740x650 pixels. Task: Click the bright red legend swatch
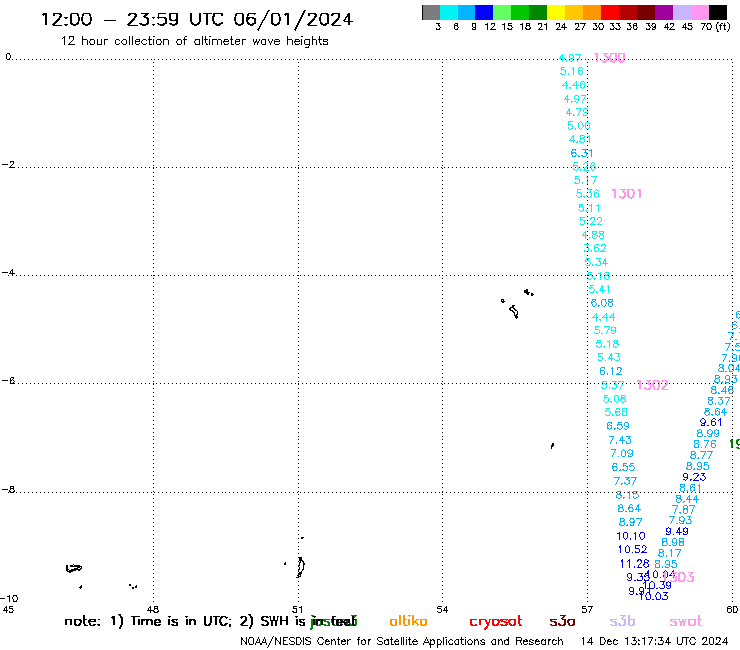(x=610, y=12)
